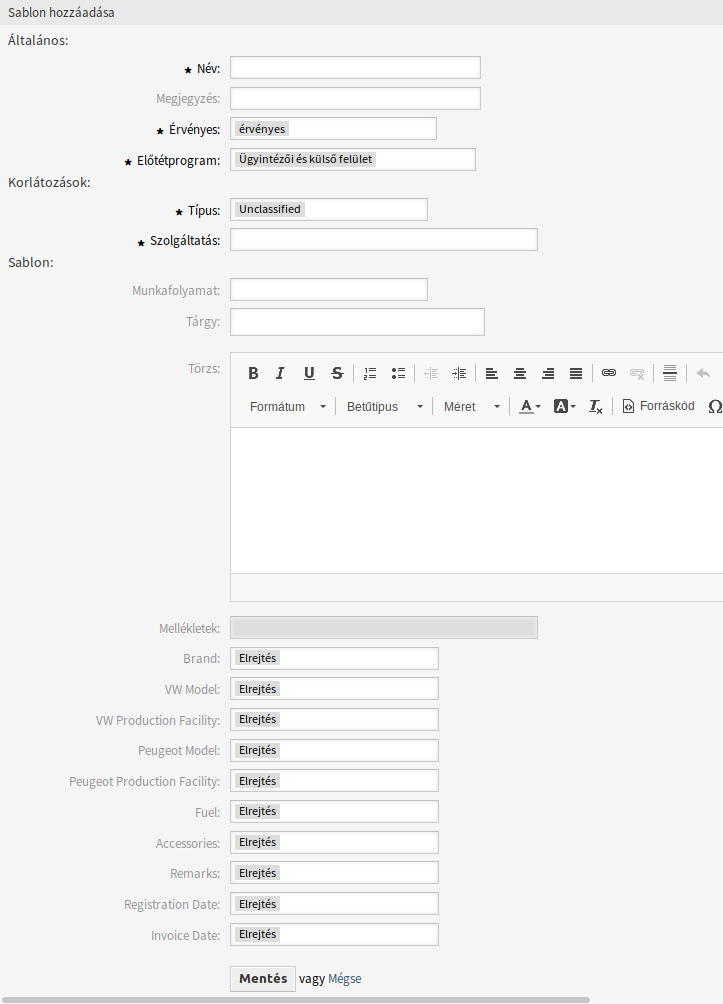Click the Mellékletek attachments field

[384, 628]
